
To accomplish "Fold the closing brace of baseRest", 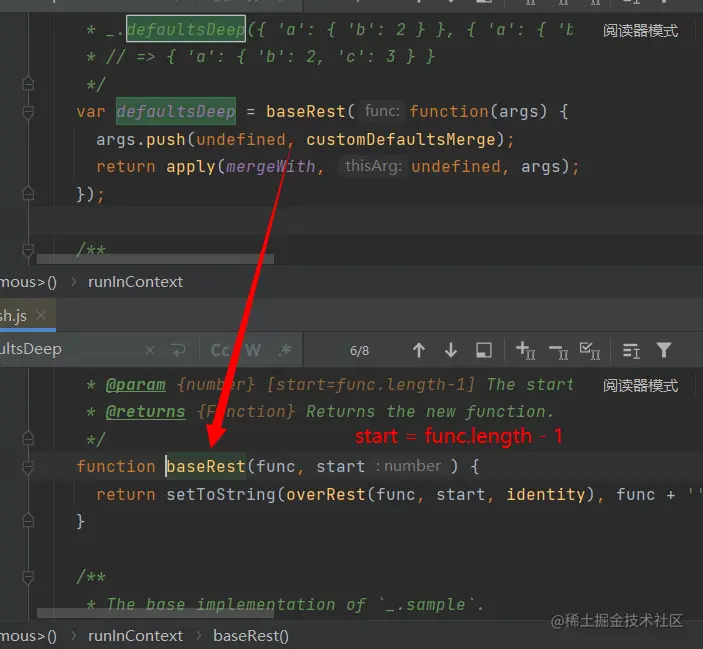I will [28, 520].
